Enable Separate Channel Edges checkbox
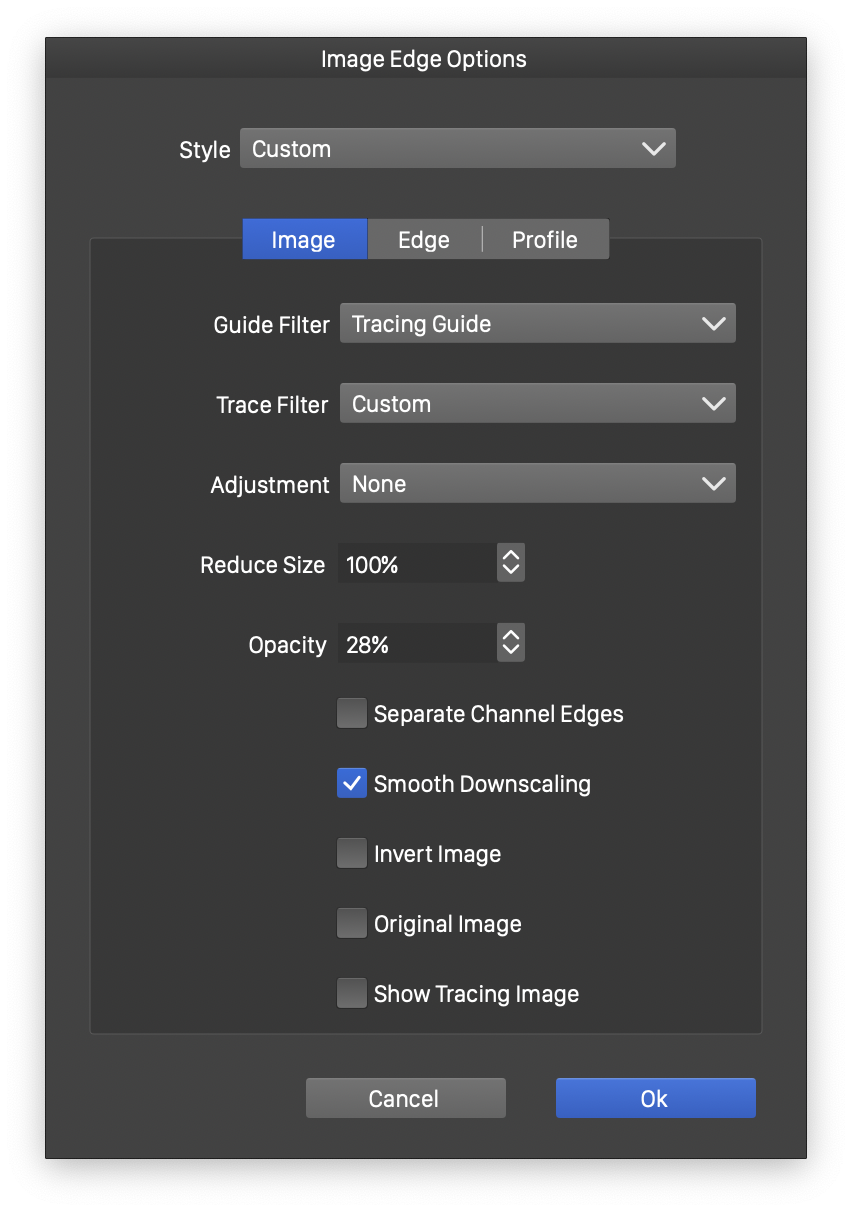The width and height of the screenshot is (852, 1212). tap(352, 714)
